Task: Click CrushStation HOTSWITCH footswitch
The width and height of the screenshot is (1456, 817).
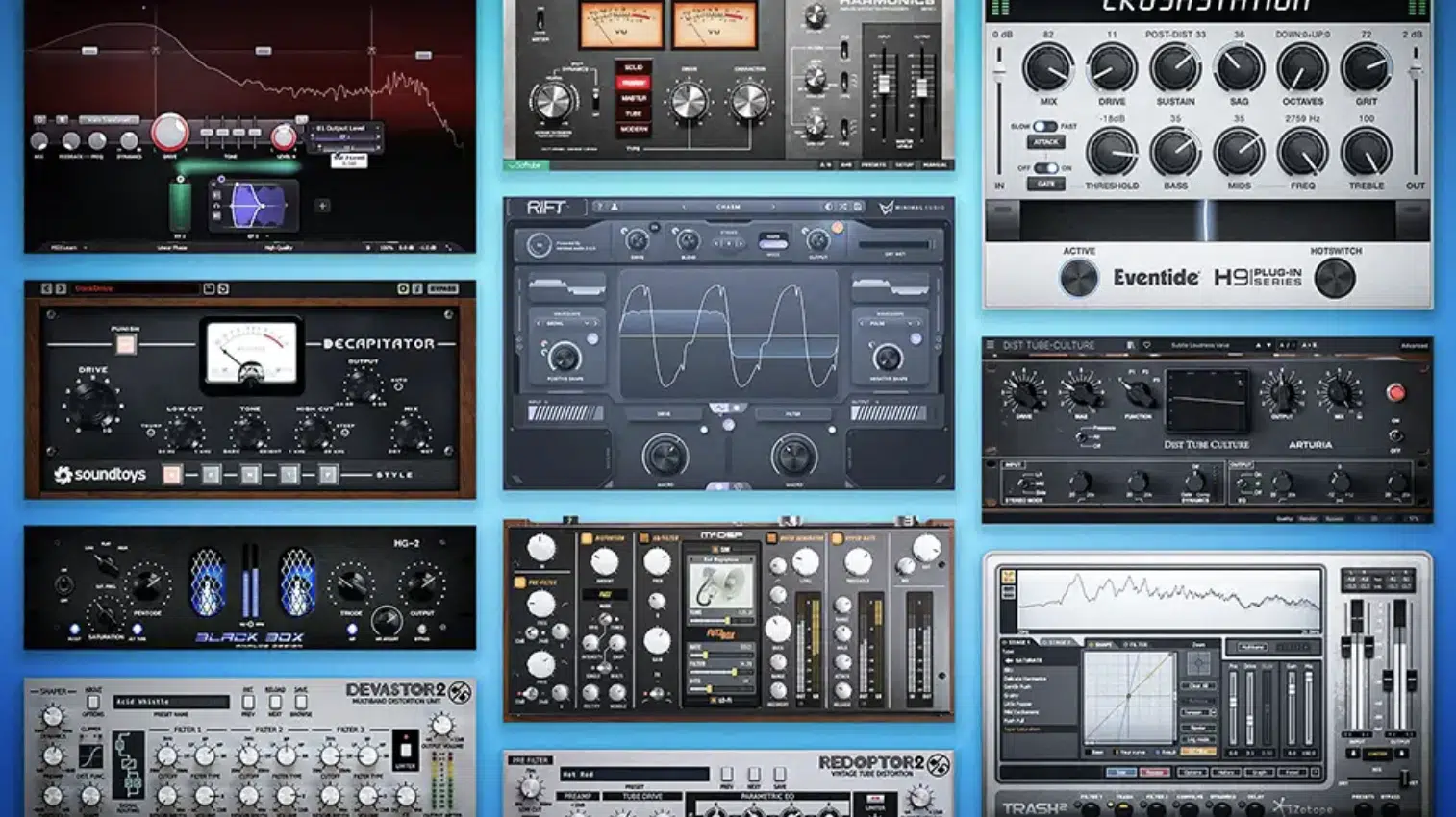Action: [x=1335, y=279]
